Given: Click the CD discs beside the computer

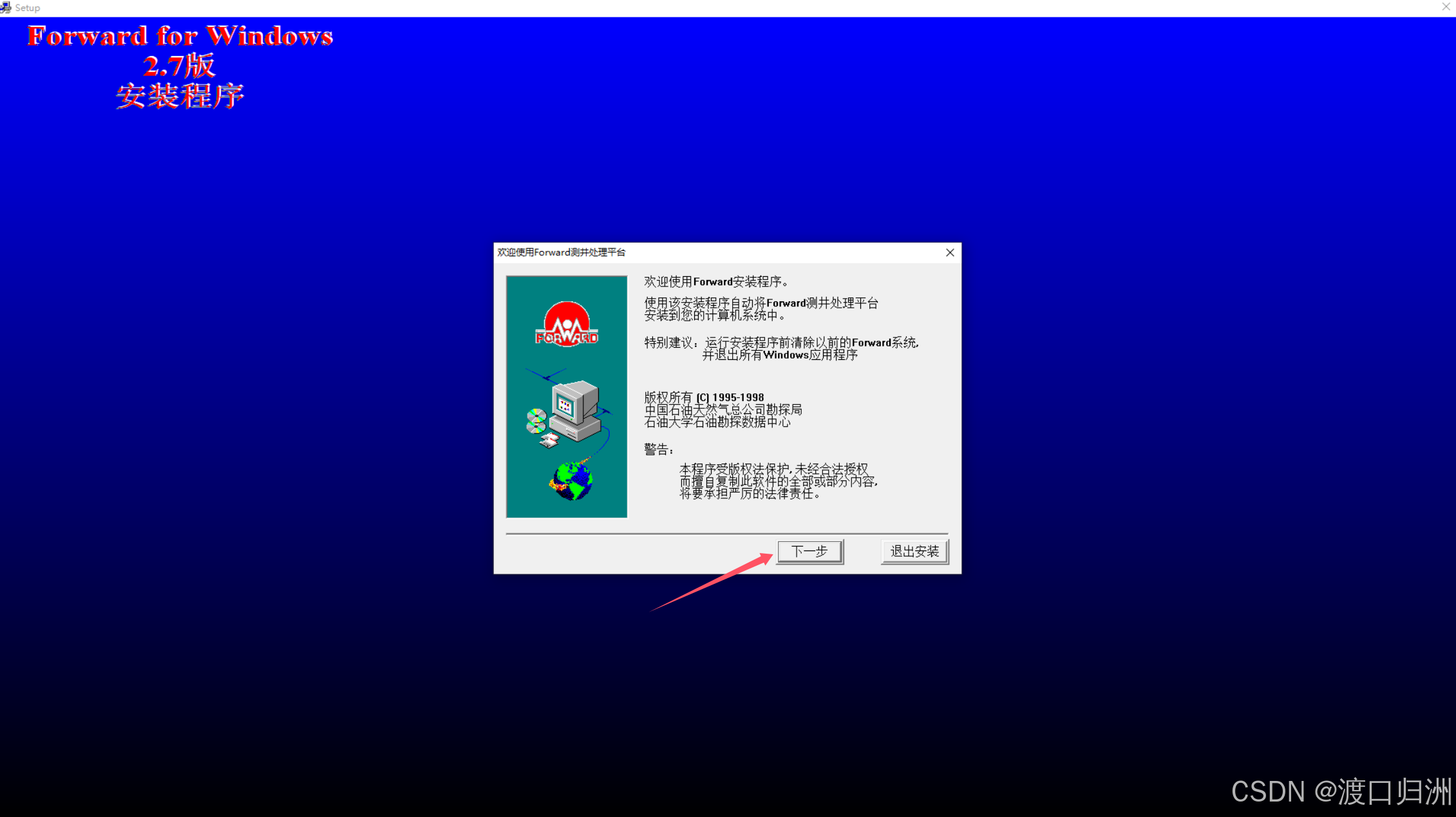Looking at the screenshot, I should (536, 421).
